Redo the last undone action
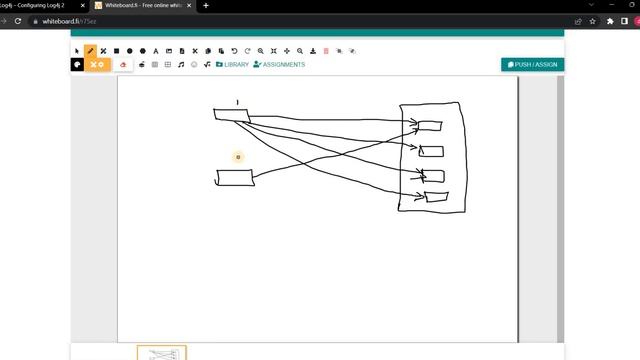Screen dimensions: 640x360 [247, 51]
